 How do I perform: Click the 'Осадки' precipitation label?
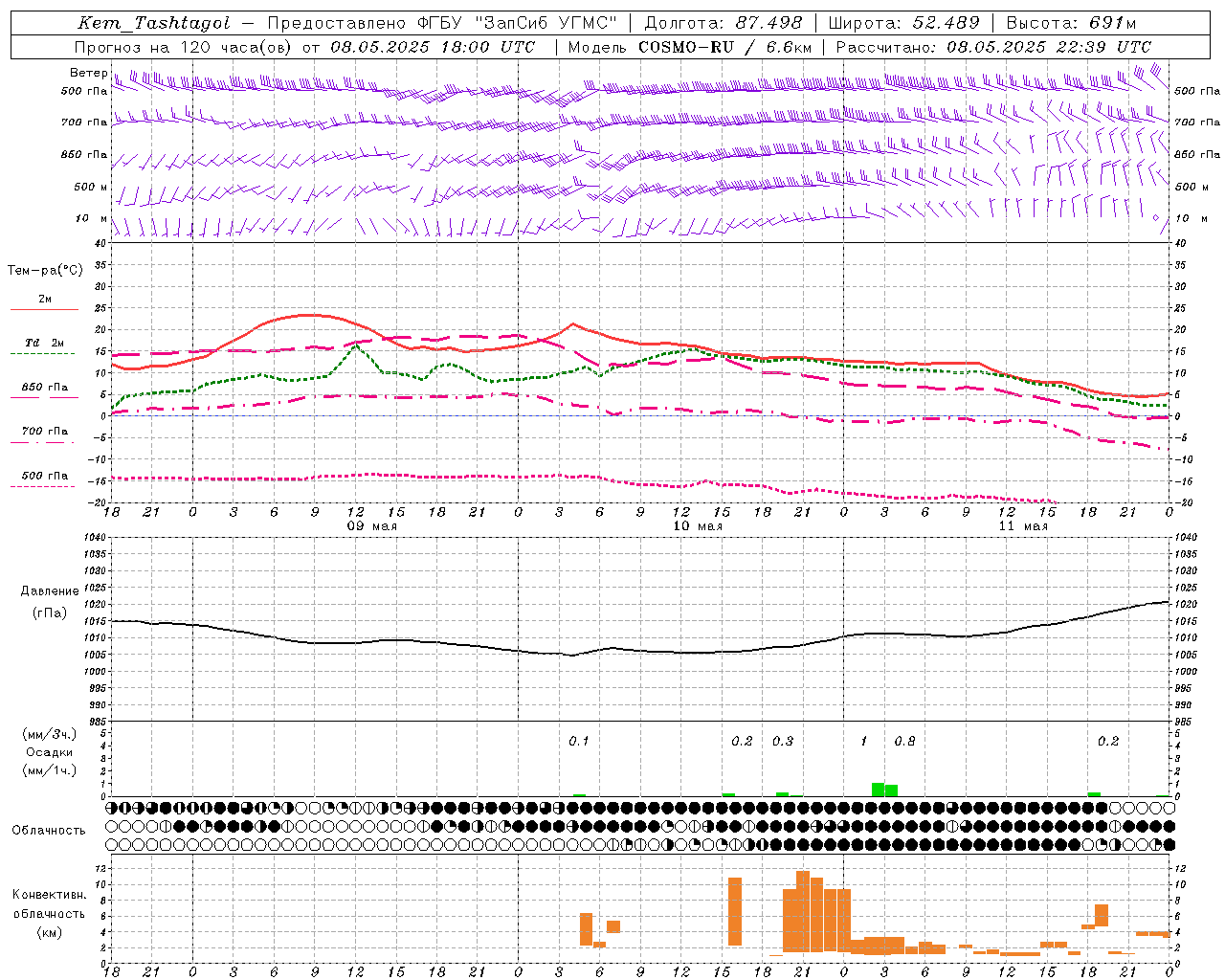point(50,752)
